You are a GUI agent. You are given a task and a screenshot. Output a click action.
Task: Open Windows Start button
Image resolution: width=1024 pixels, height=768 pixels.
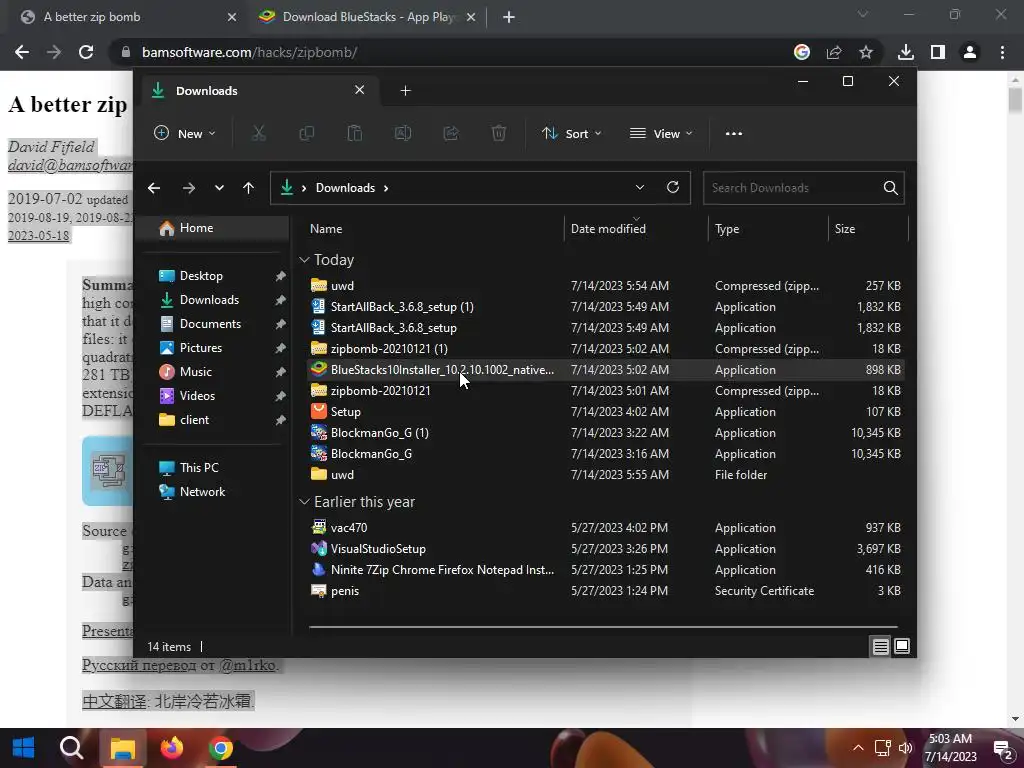point(24,748)
